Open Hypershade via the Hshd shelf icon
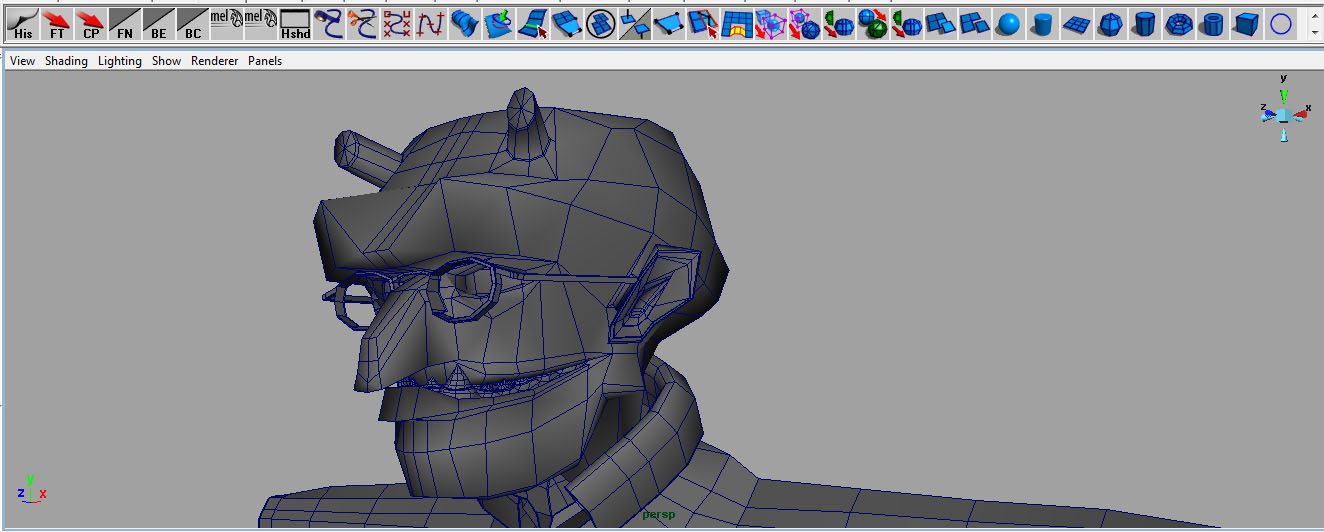 [x=295, y=23]
